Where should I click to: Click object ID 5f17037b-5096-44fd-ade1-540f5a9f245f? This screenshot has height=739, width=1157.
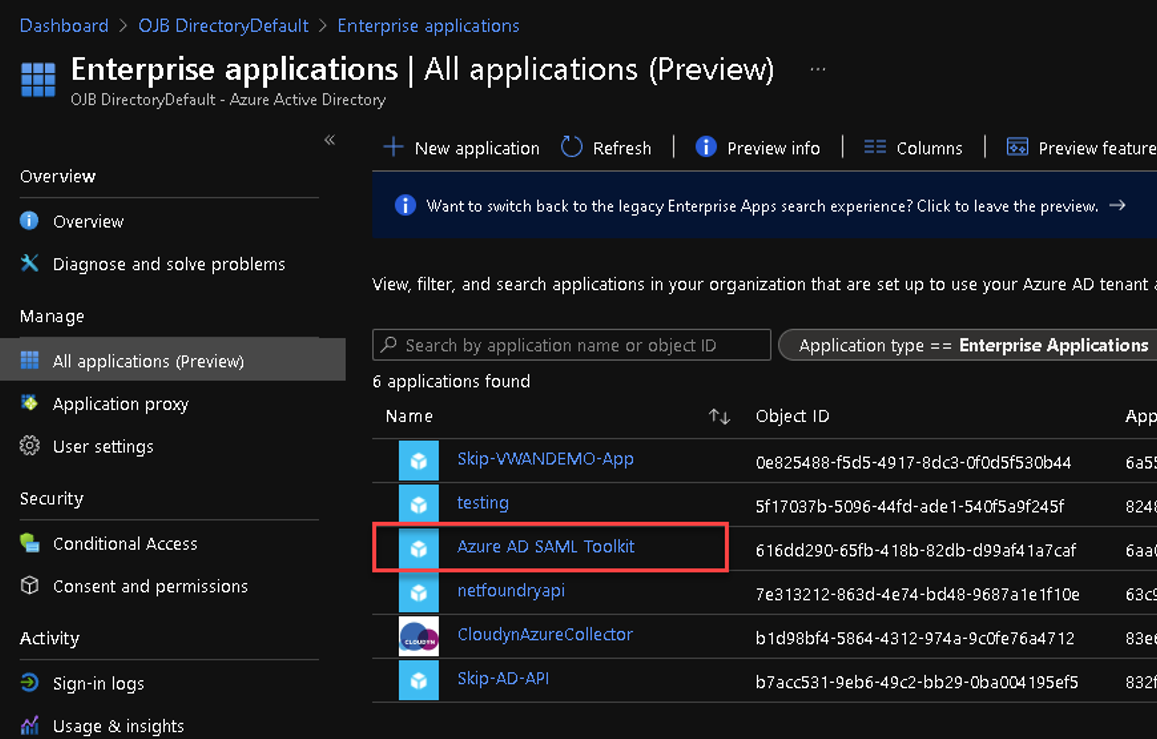click(x=910, y=506)
